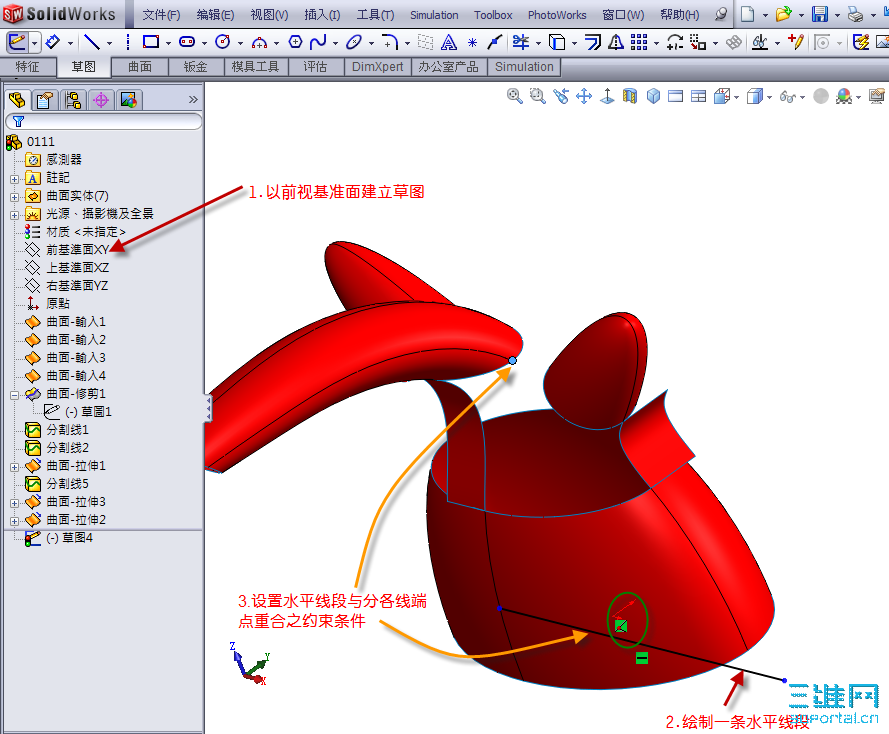Click the Save file icon

[819, 14]
